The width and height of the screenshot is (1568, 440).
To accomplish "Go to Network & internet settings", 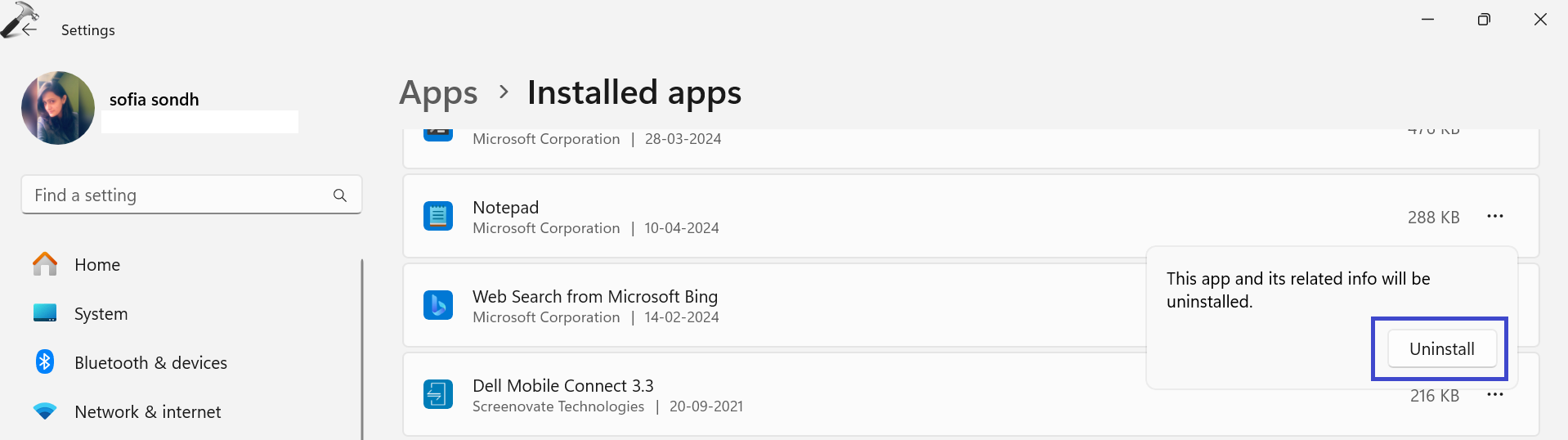I will (x=147, y=412).
